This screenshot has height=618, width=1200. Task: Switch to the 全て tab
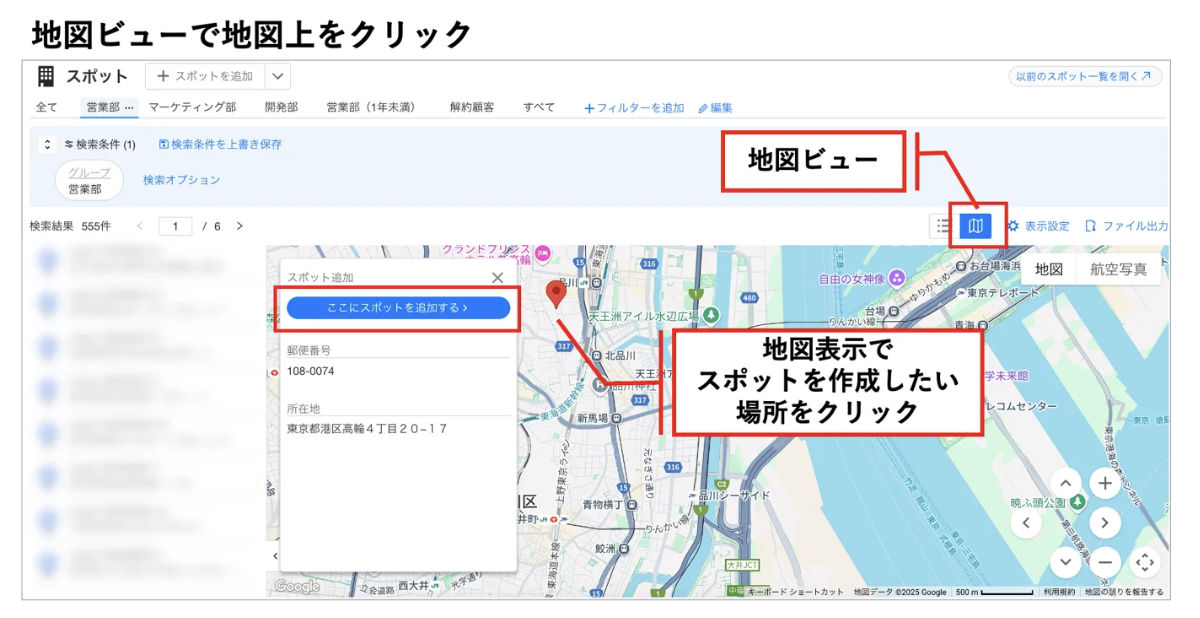(47, 107)
